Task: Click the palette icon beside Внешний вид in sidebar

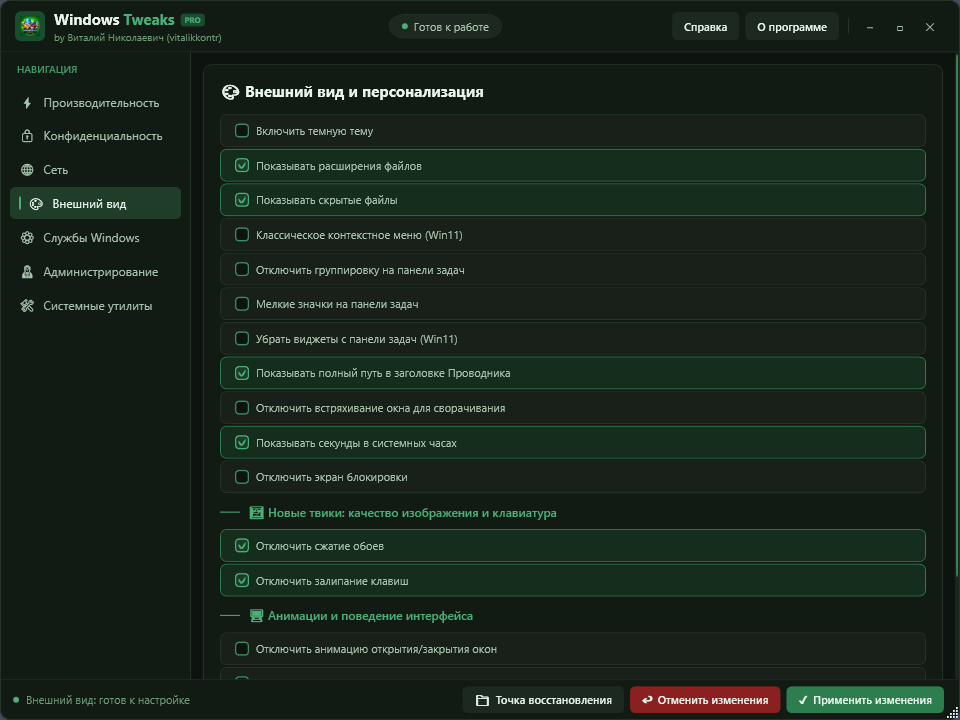Action: (x=36, y=204)
